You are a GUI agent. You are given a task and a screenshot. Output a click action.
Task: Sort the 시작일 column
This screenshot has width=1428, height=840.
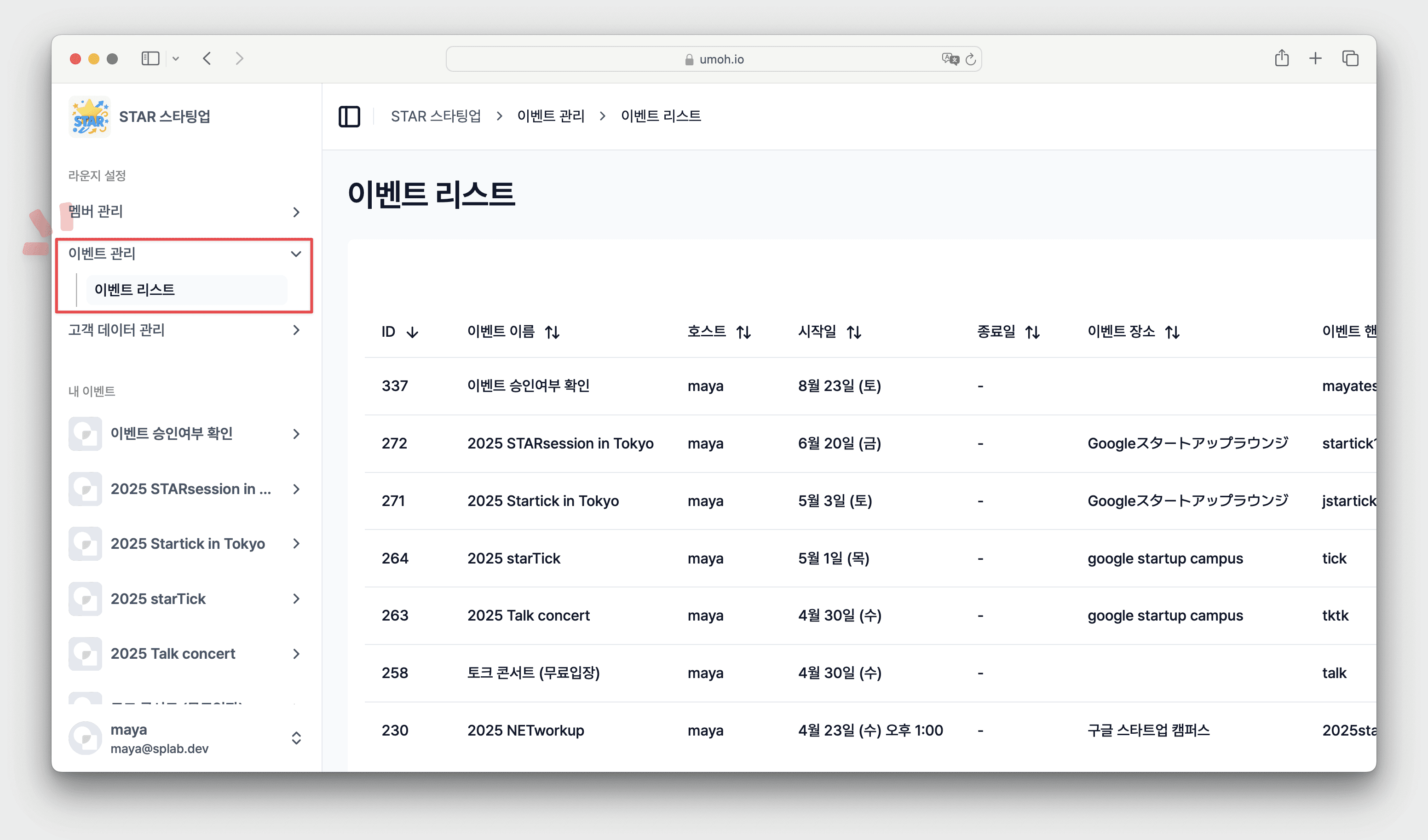point(853,332)
